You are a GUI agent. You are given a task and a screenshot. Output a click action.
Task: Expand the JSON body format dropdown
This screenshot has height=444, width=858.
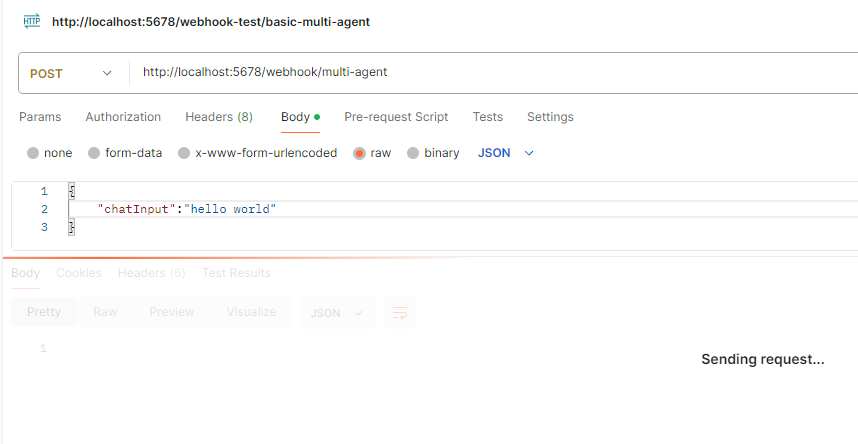(506, 153)
